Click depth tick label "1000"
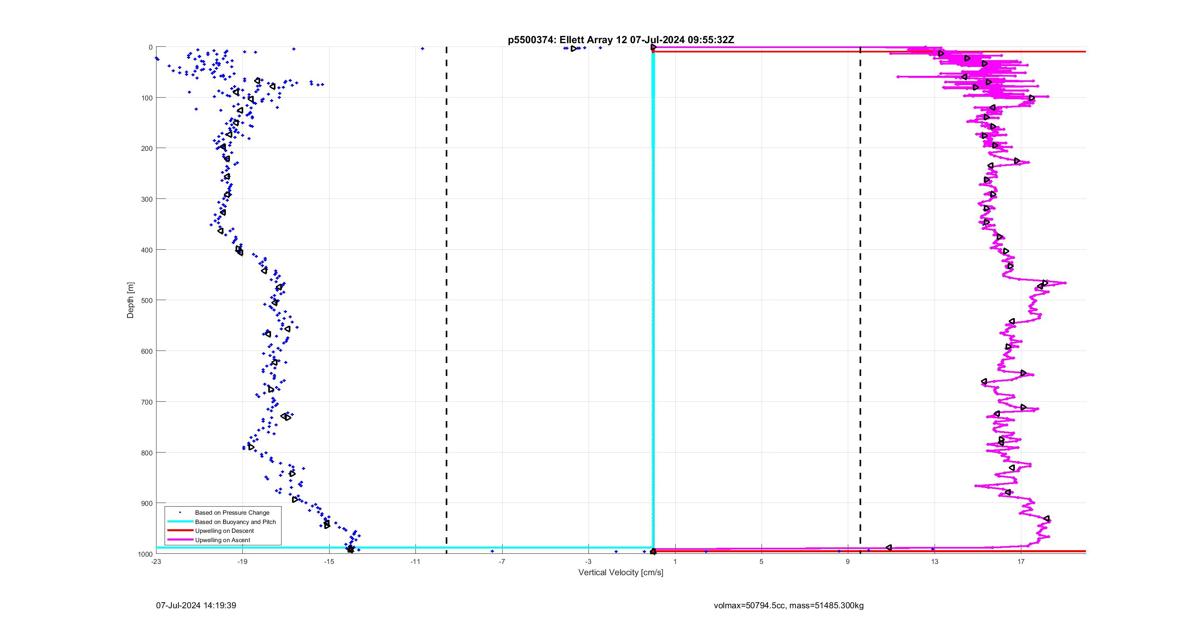 pos(145,553)
